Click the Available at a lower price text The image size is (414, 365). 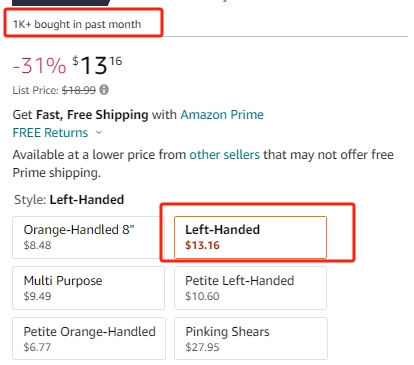pos(99,155)
